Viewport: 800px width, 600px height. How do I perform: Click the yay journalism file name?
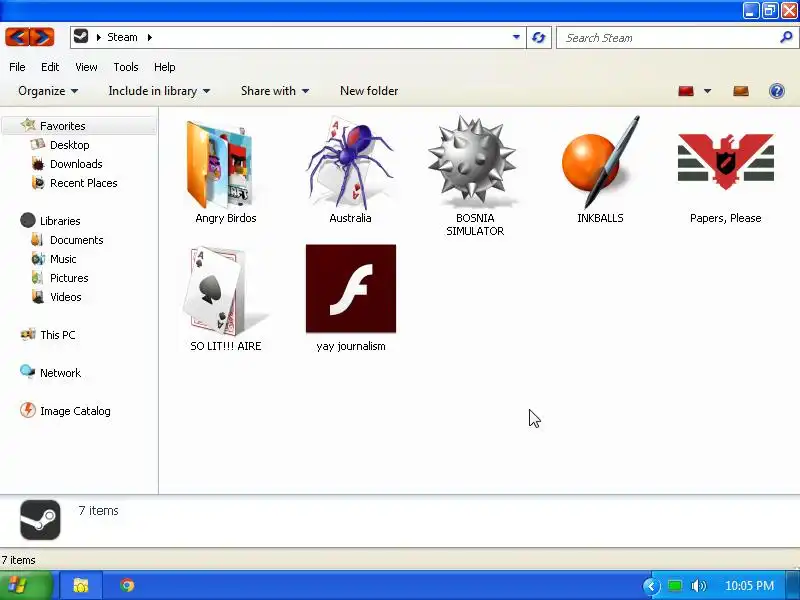pos(351,346)
